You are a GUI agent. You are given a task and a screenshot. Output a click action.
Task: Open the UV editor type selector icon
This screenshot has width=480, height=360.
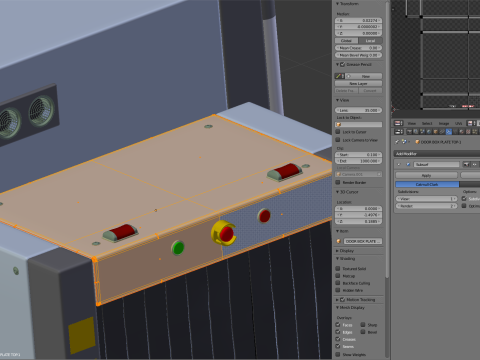click(x=399, y=123)
